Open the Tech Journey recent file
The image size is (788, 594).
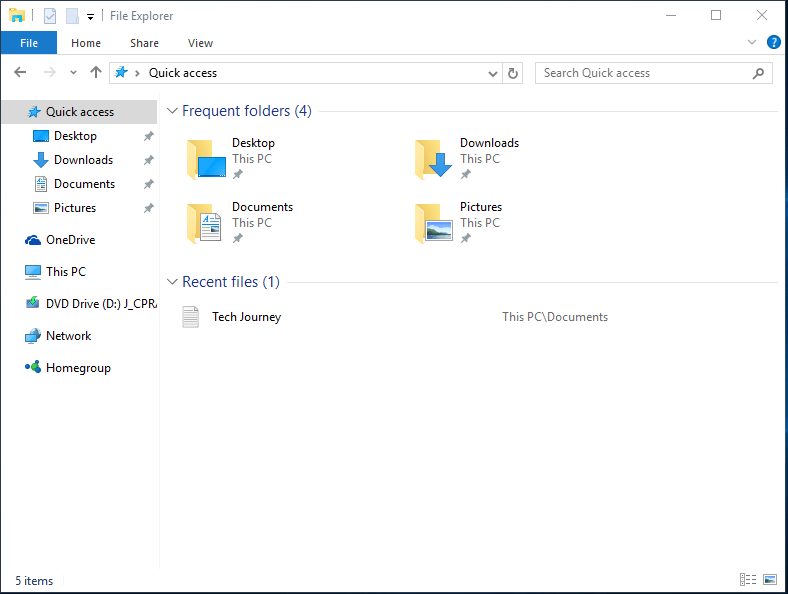[x=246, y=317]
